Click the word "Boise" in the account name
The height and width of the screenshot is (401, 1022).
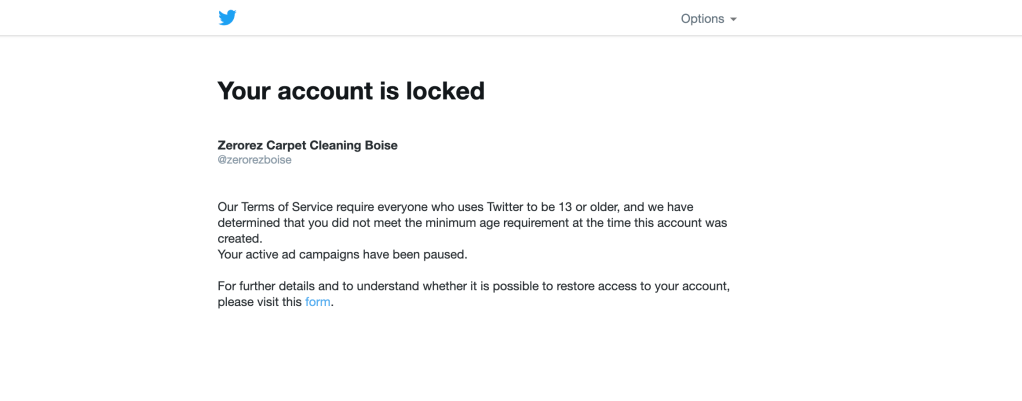379,145
